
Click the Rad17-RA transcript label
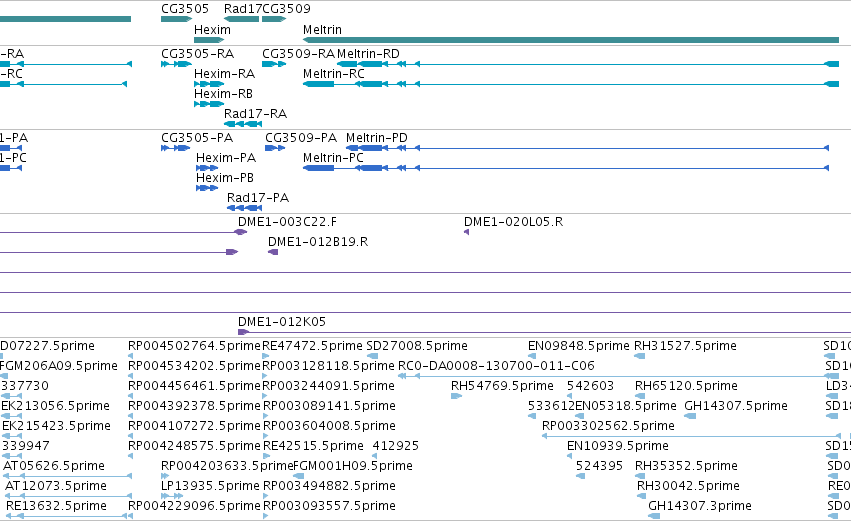(x=255, y=114)
